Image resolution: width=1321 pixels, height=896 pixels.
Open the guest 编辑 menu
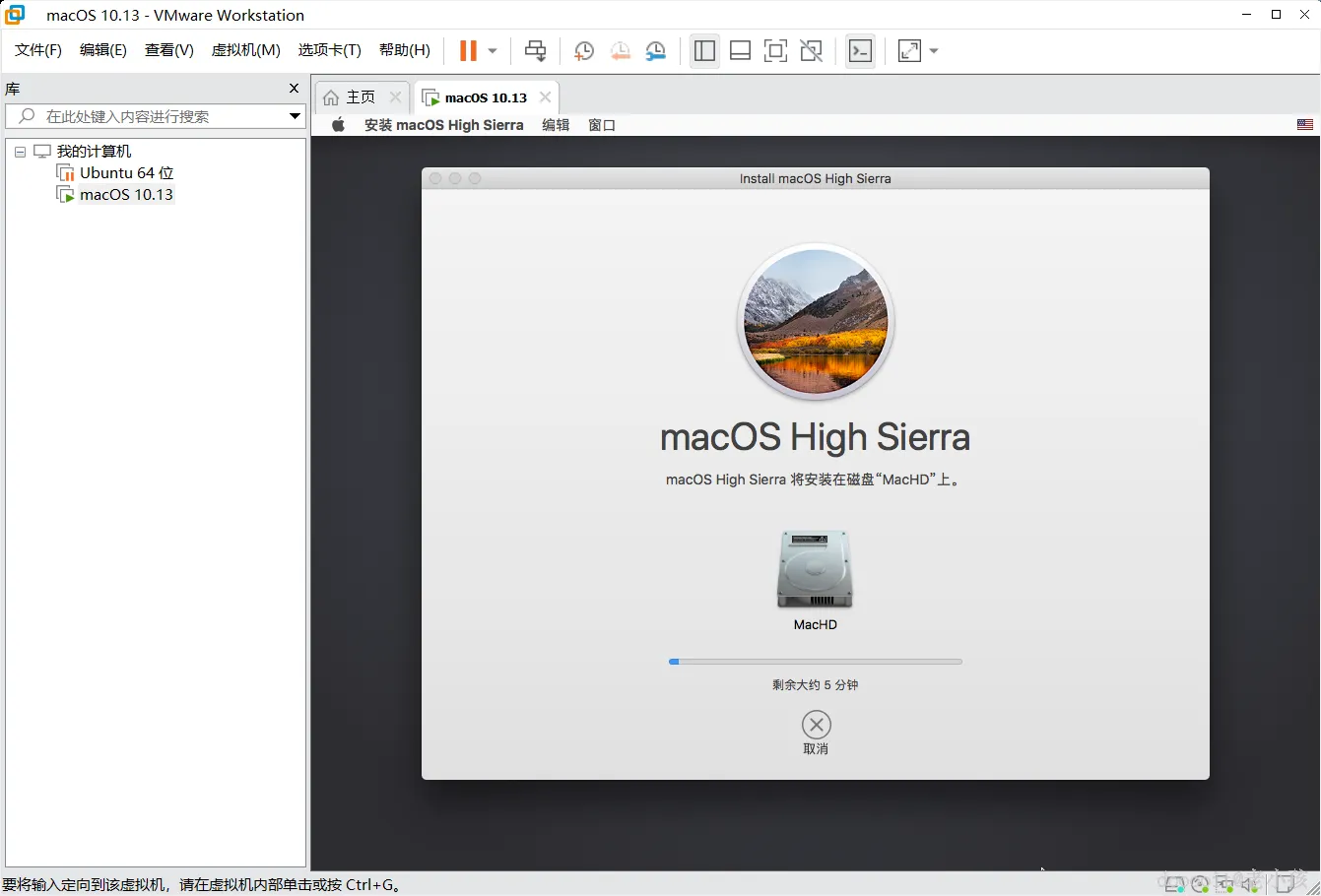[x=556, y=125]
